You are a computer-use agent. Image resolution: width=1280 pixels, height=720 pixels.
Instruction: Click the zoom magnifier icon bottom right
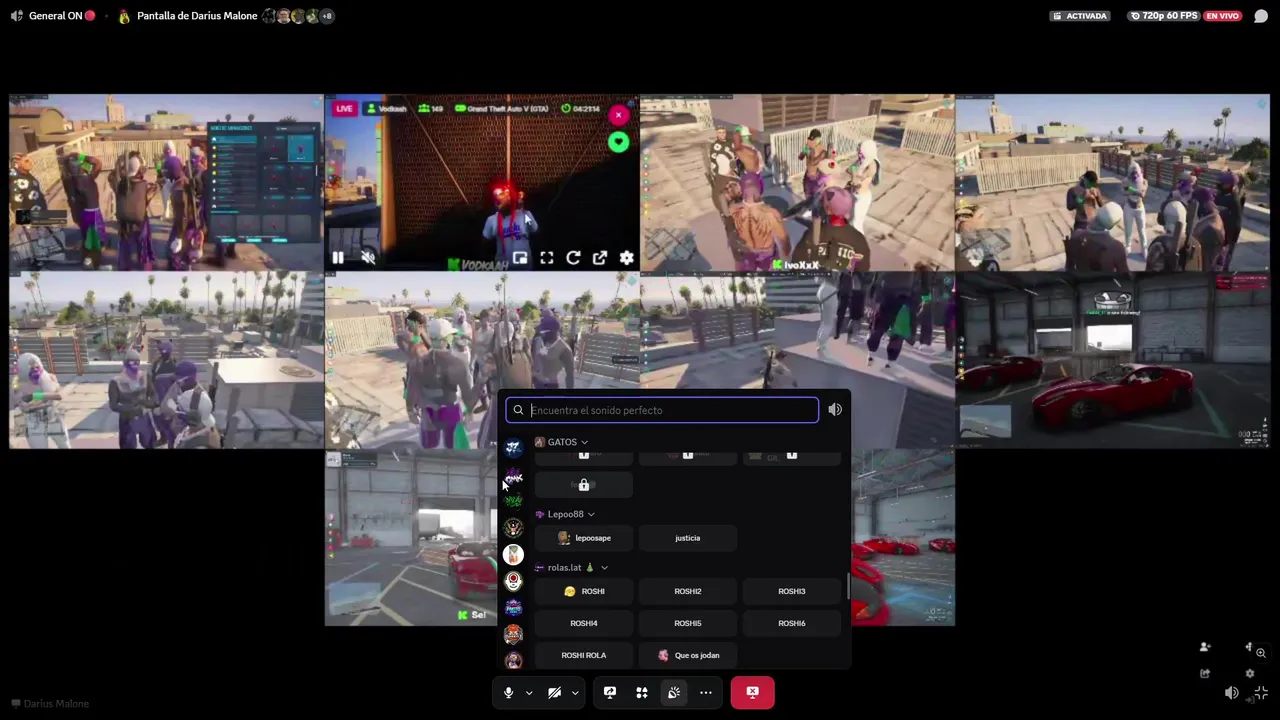click(x=1261, y=653)
